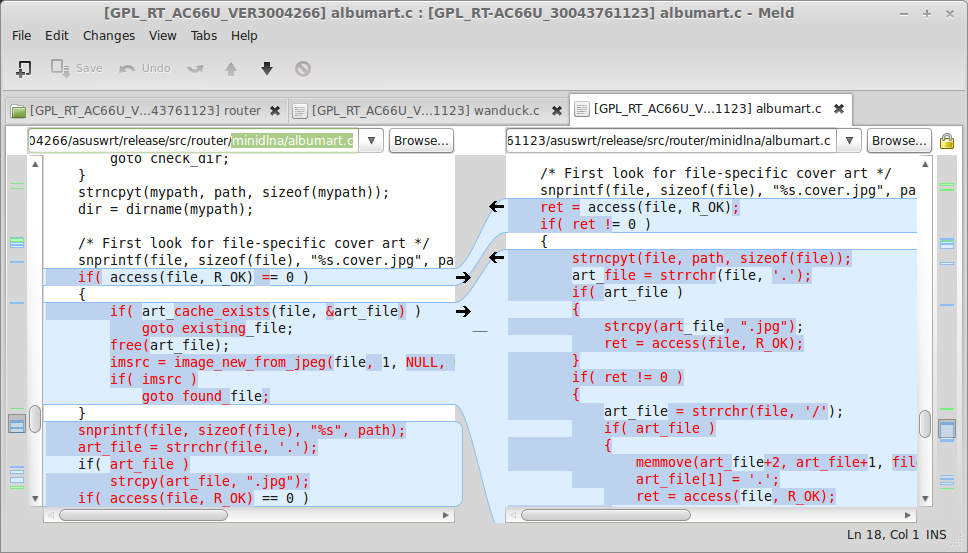The width and height of the screenshot is (968, 553).
Task: Click right pane scrollbar down arrow
Action: click(x=925, y=499)
